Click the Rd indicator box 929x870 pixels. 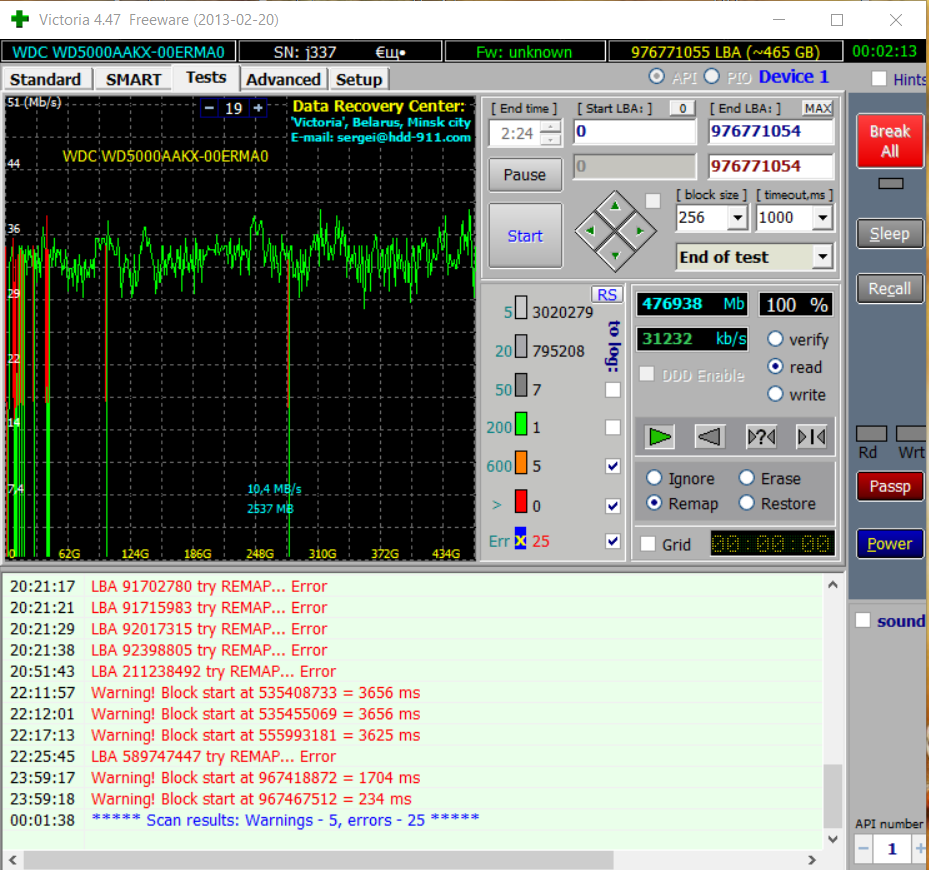tap(872, 434)
